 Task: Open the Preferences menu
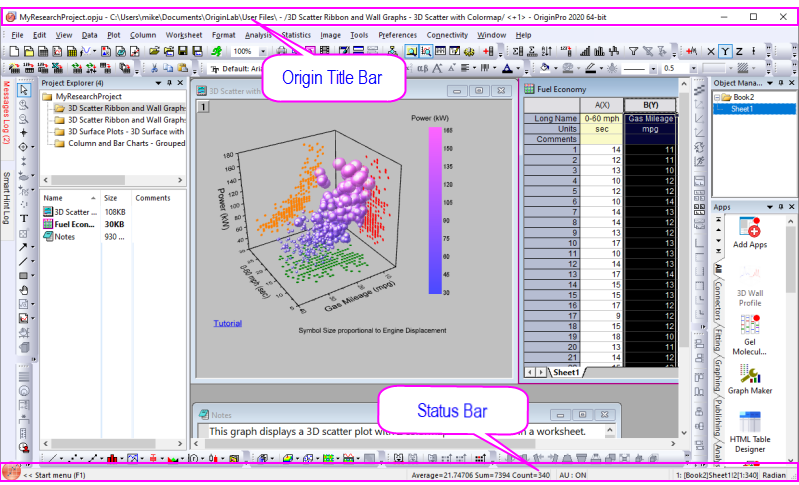pos(397,35)
